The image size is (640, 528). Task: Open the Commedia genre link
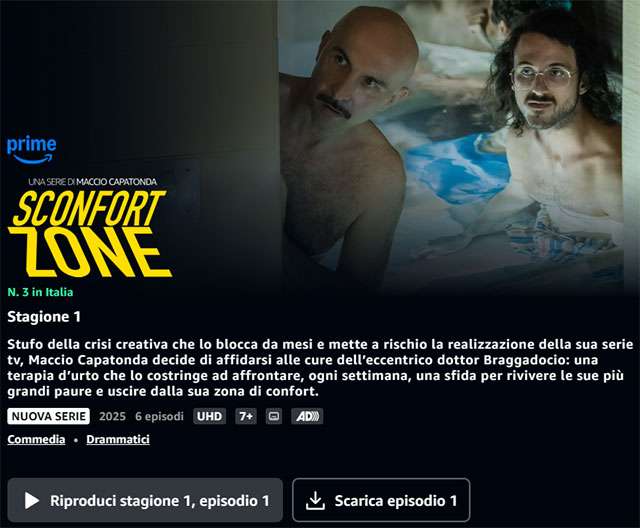pos(36,439)
